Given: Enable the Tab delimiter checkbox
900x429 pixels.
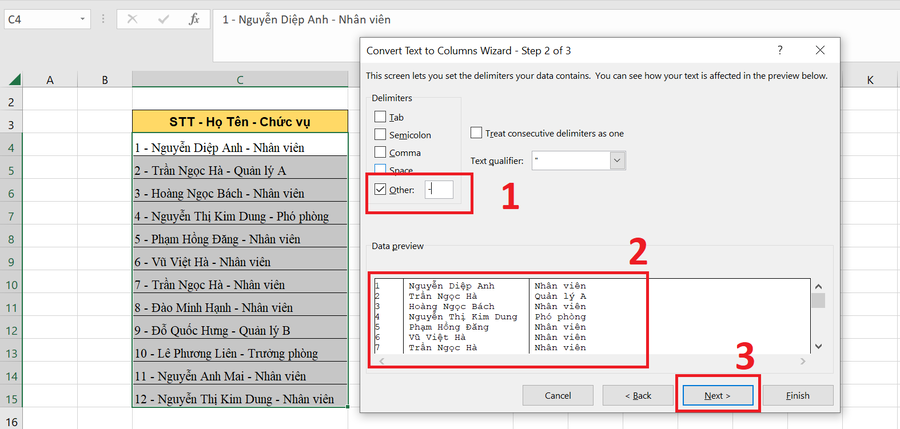Looking at the screenshot, I should pos(380,117).
